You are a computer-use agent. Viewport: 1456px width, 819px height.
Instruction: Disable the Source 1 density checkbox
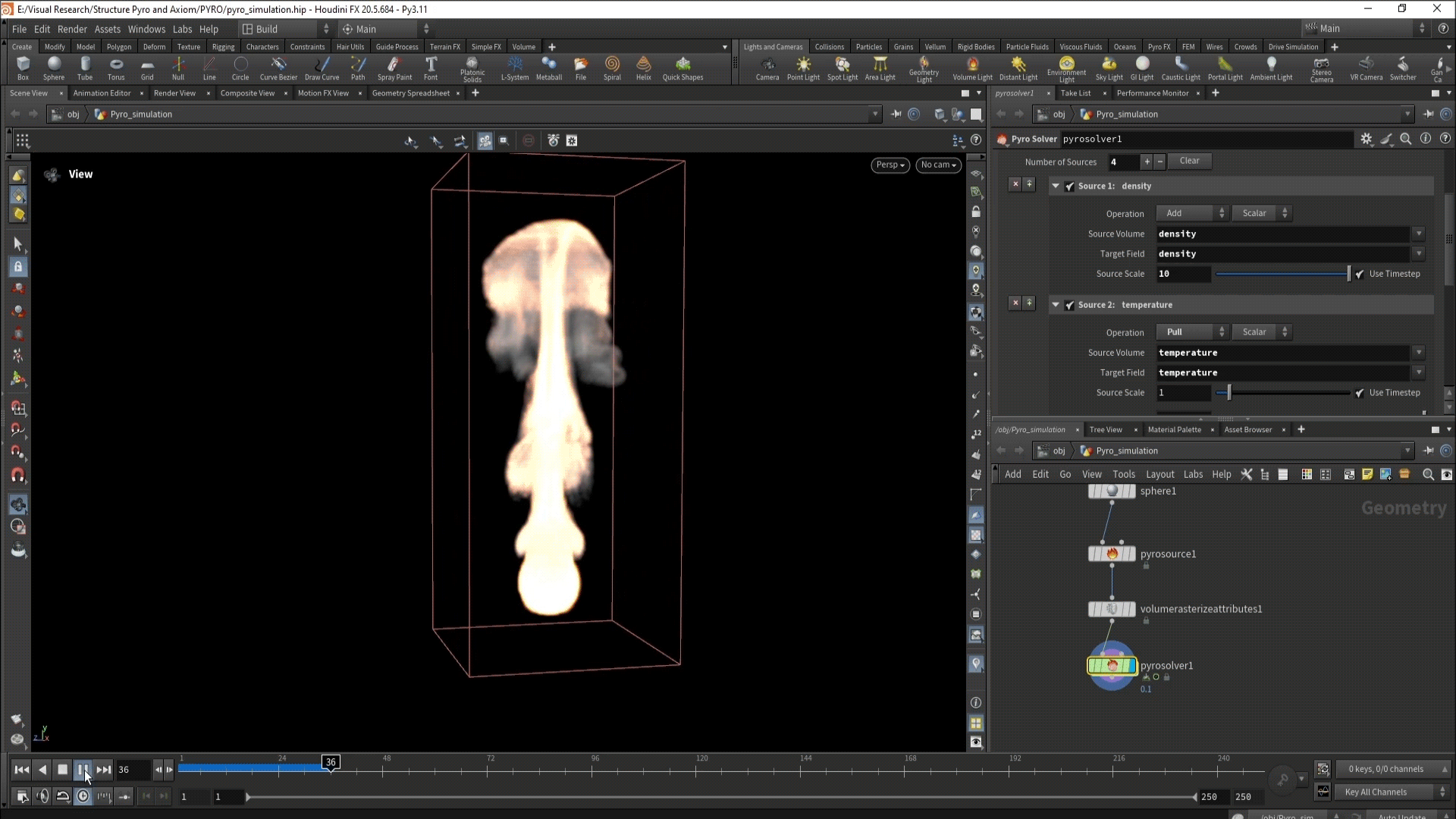(1070, 187)
